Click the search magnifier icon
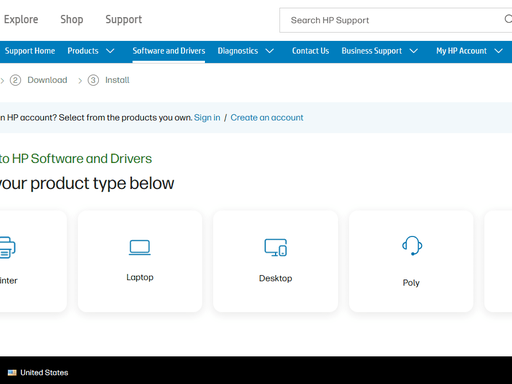Screen dimensions: 512x384 coord(508,19)
